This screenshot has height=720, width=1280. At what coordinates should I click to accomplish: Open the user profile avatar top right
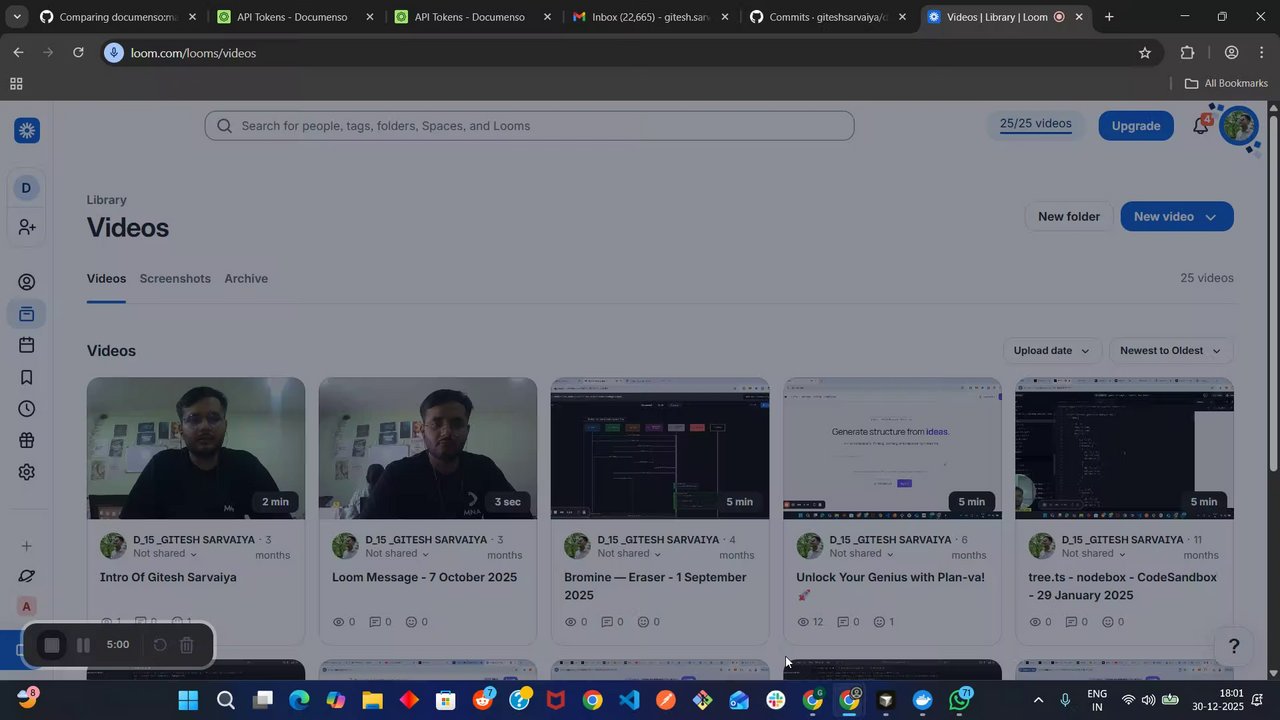click(x=1239, y=126)
